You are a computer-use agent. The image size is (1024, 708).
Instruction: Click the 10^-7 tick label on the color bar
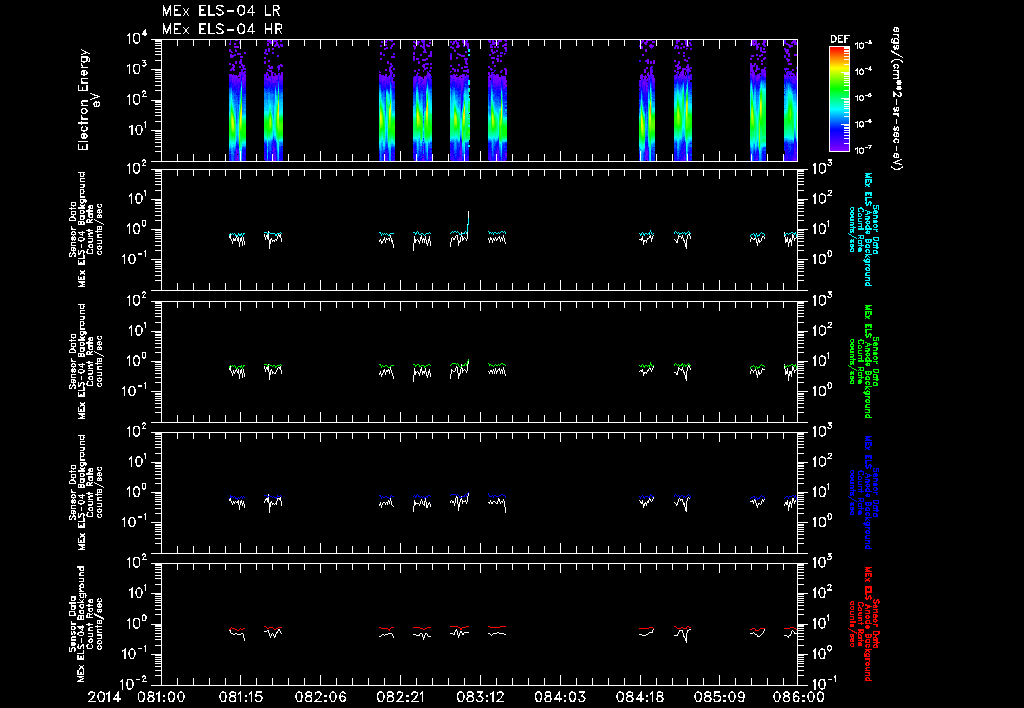tap(863, 150)
